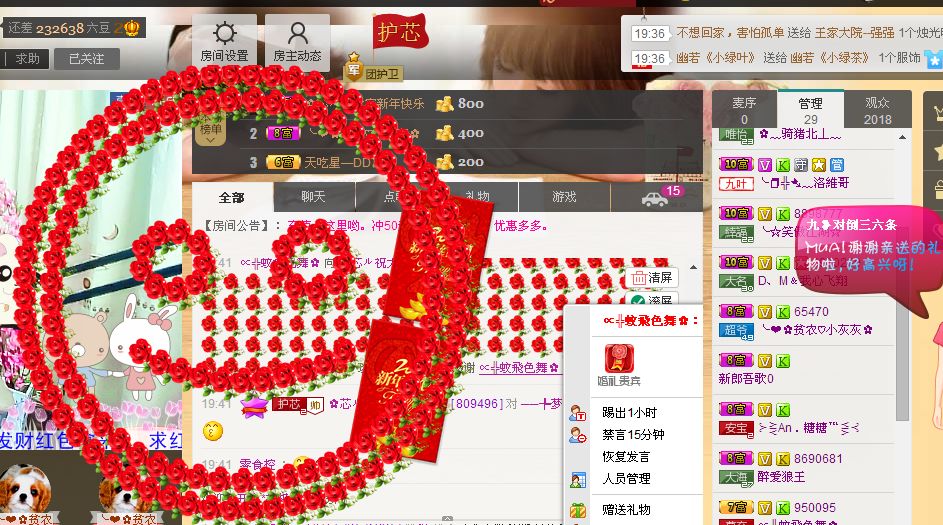Click the 幽若《小绿叶》 gift notification
This screenshot has height=525, width=943.
pos(785,58)
